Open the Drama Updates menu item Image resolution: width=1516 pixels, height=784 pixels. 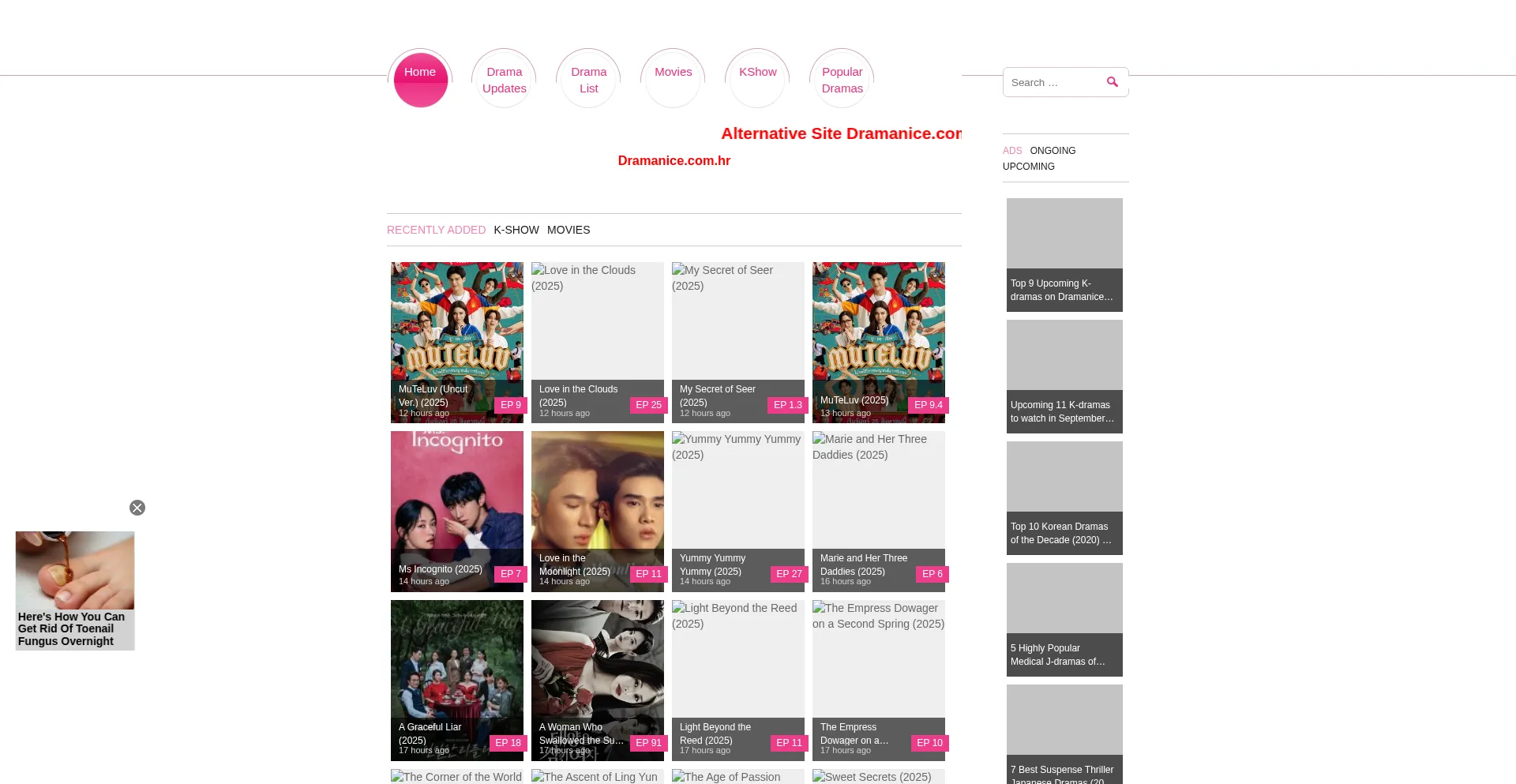click(x=505, y=80)
